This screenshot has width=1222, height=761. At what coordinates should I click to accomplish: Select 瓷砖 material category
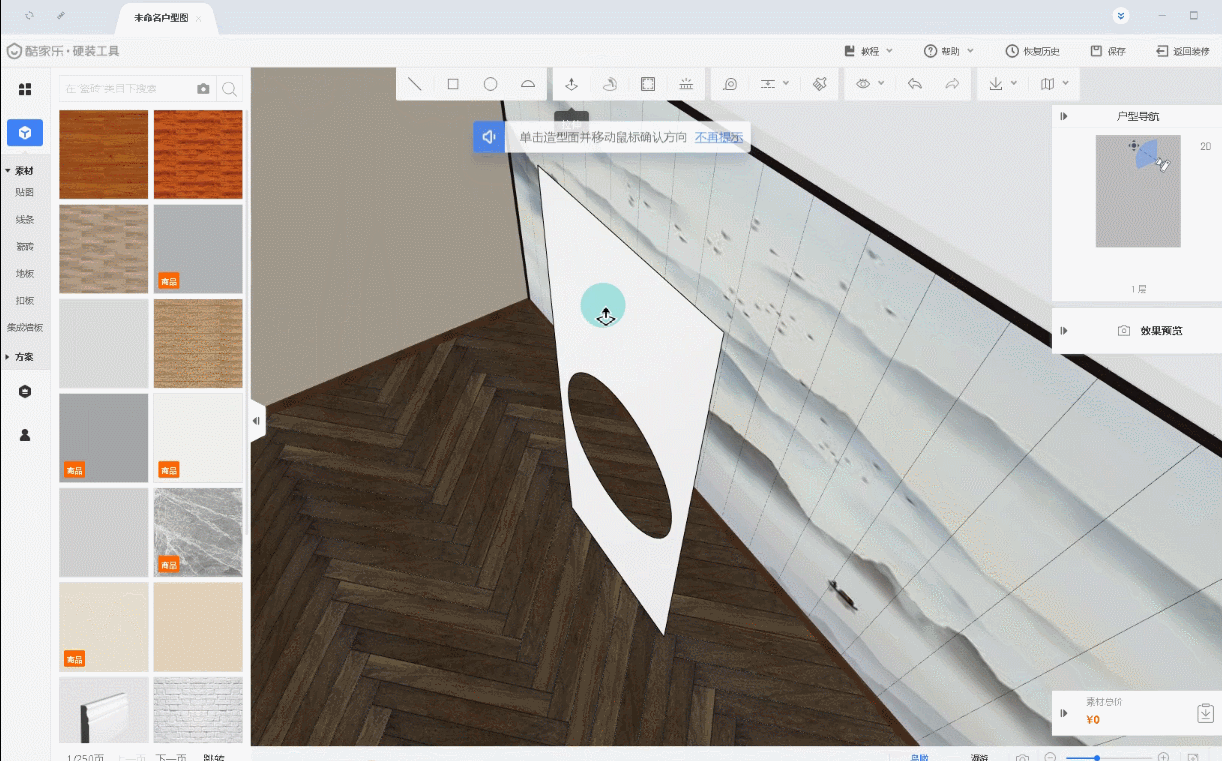click(x=25, y=246)
